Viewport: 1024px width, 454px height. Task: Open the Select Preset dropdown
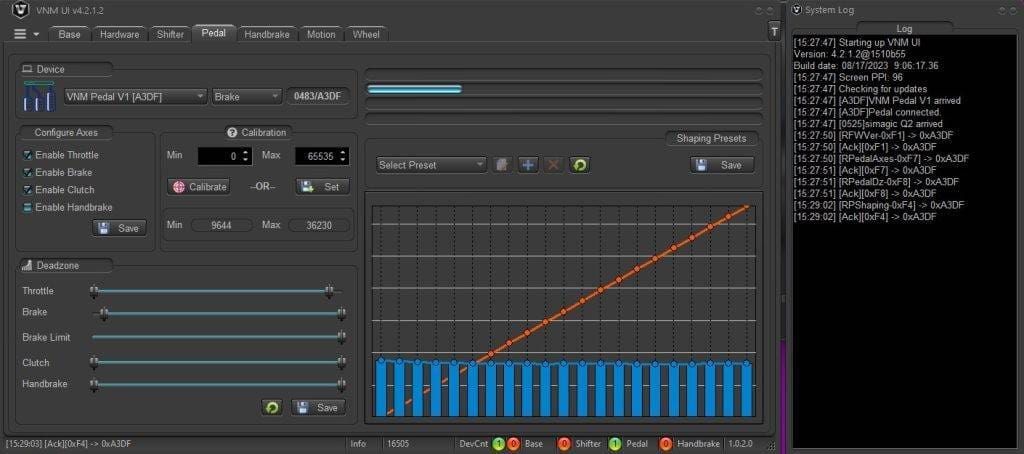coord(431,164)
